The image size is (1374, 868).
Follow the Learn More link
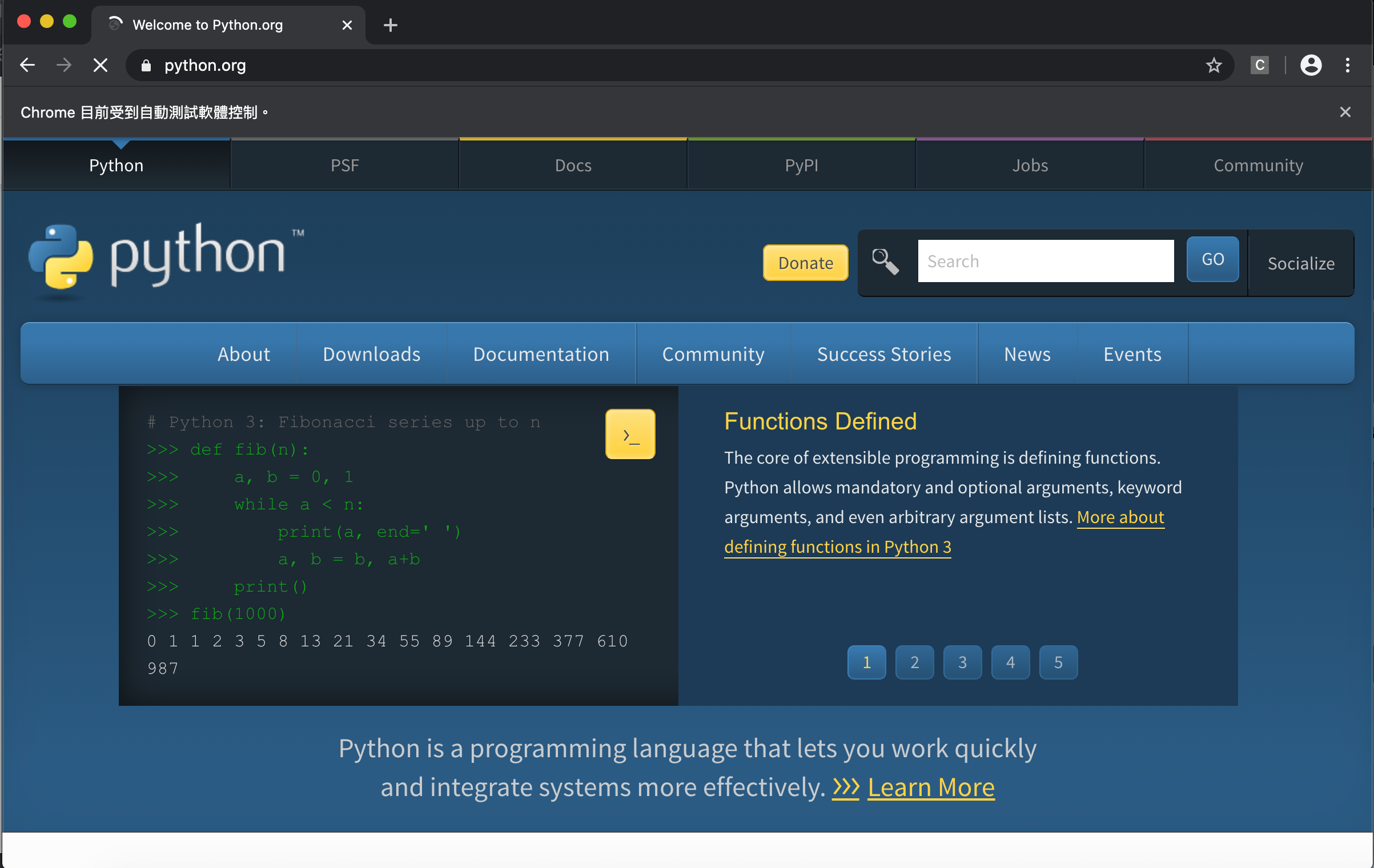click(x=931, y=787)
